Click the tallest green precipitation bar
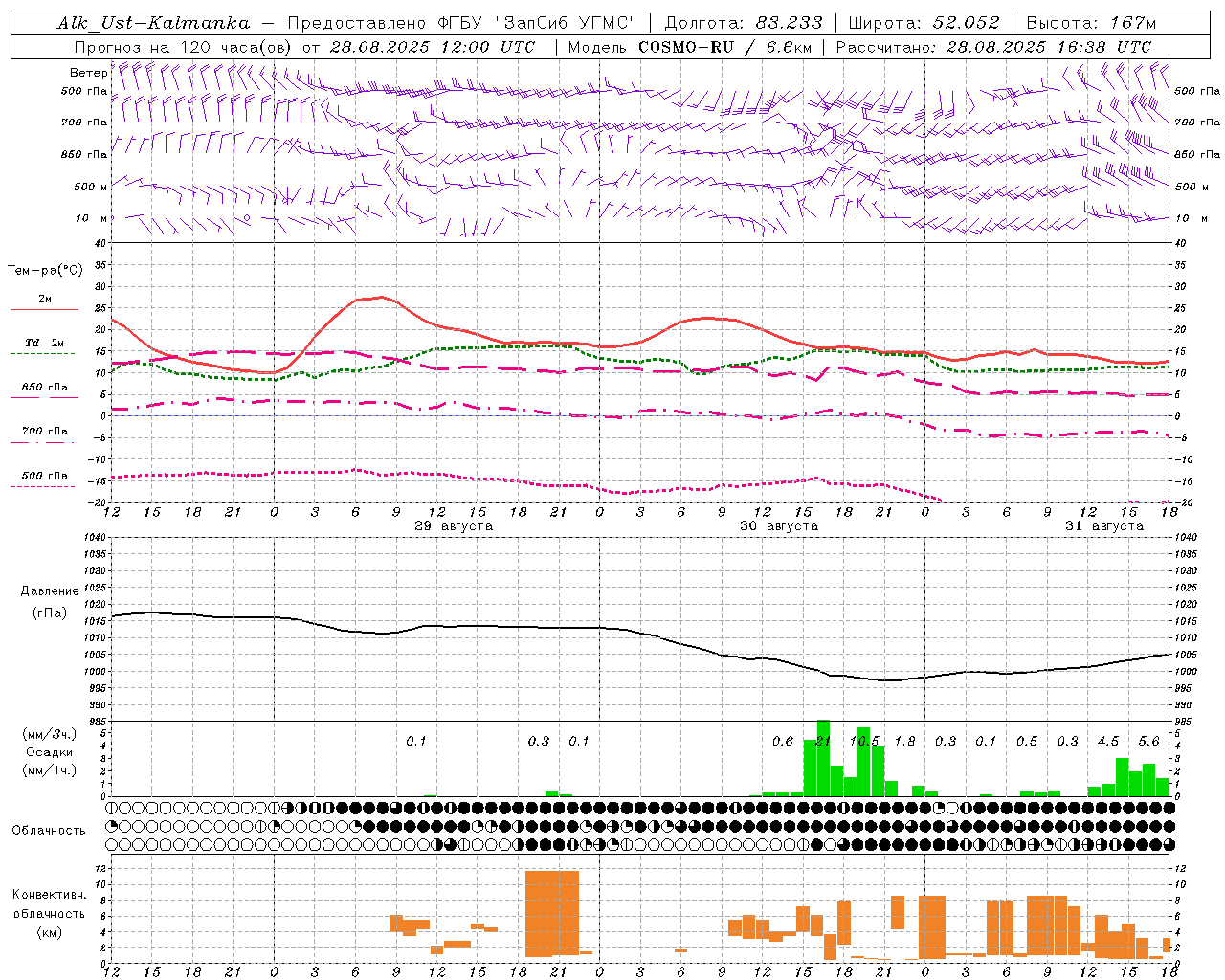Viewport: 1225px width, 980px height. [x=823, y=758]
